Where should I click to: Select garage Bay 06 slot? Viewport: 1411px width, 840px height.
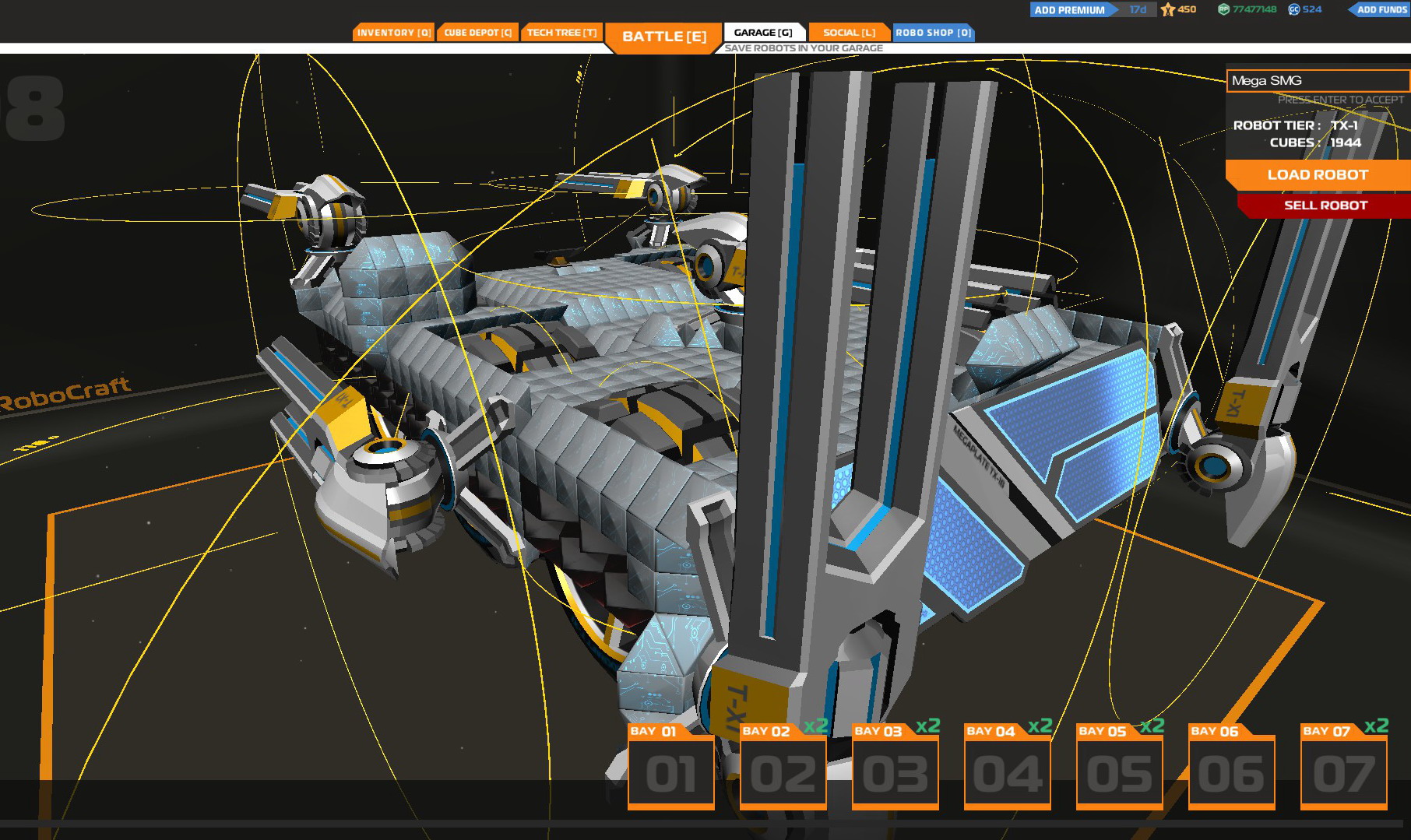tap(1232, 767)
